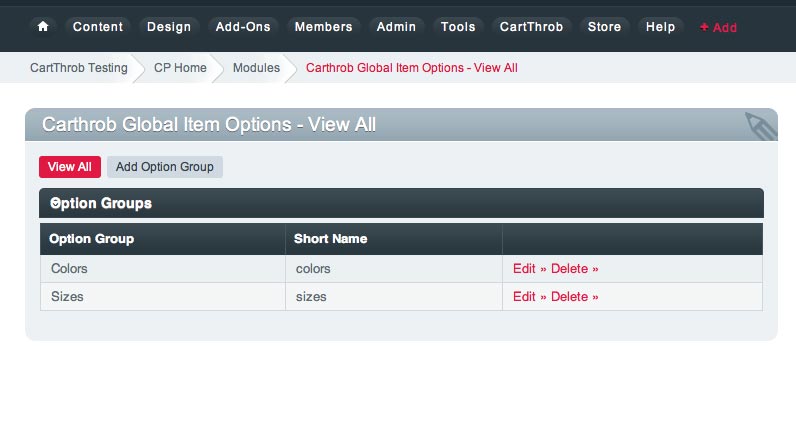Click the current page breadcrumb 'Carthrob Global Item Options - View All'
The image size is (796, 427).
tap(412, 68)
